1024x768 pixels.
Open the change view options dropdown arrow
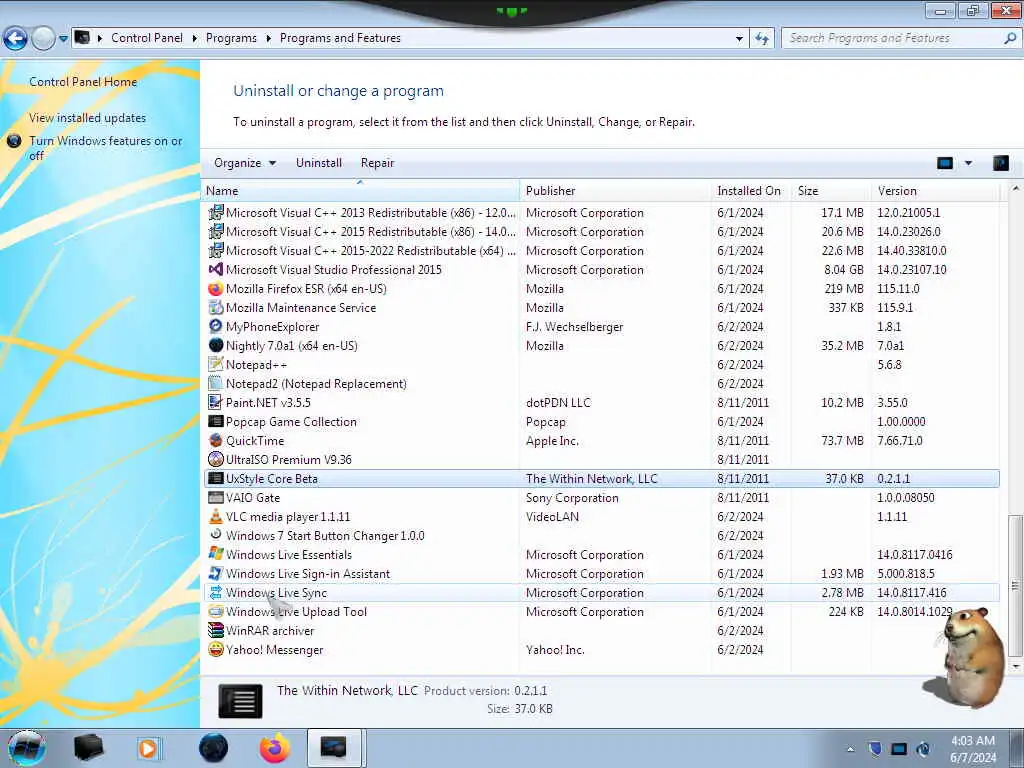point(968,163)
